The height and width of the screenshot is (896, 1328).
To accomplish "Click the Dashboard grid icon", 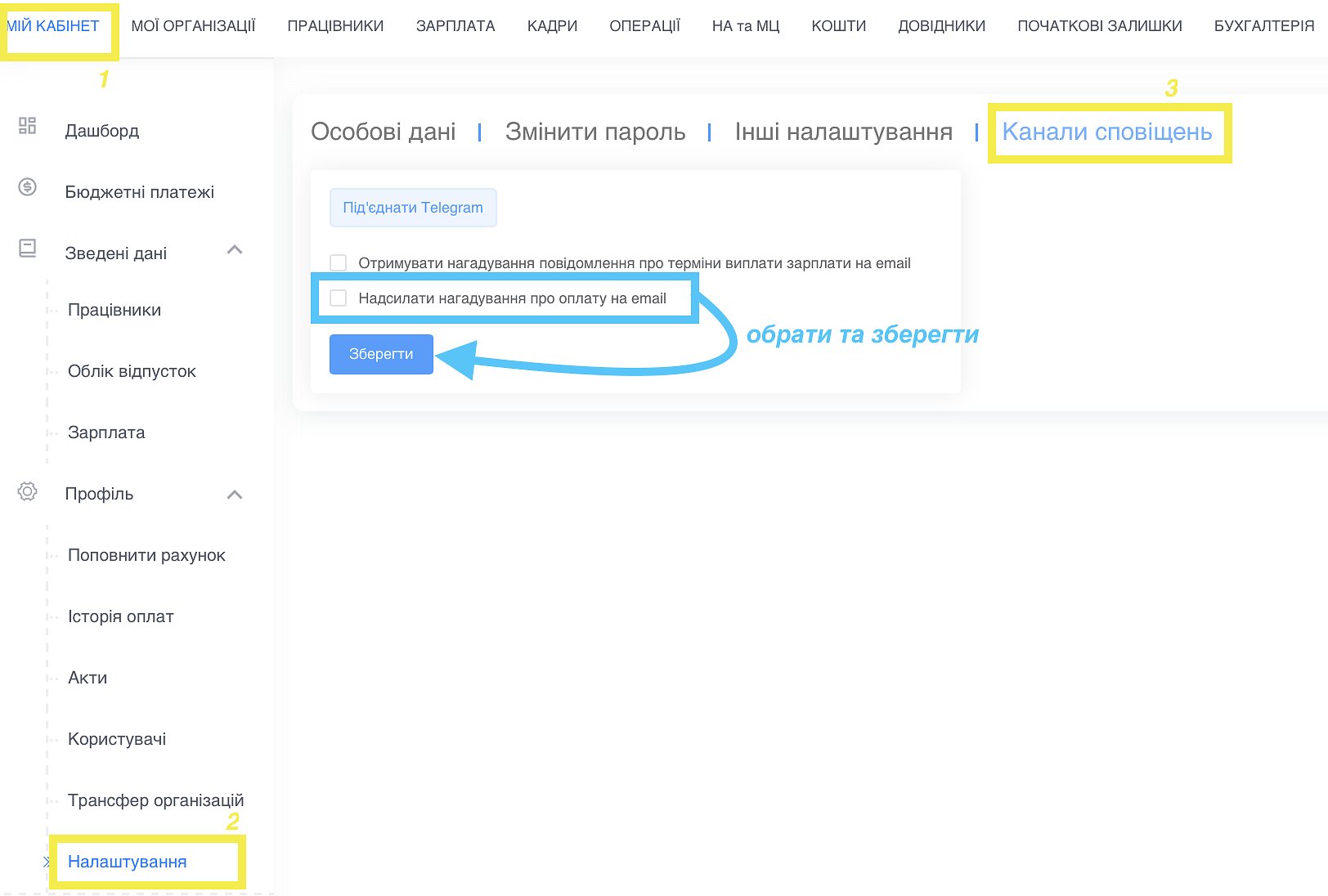I will (27, 126).
